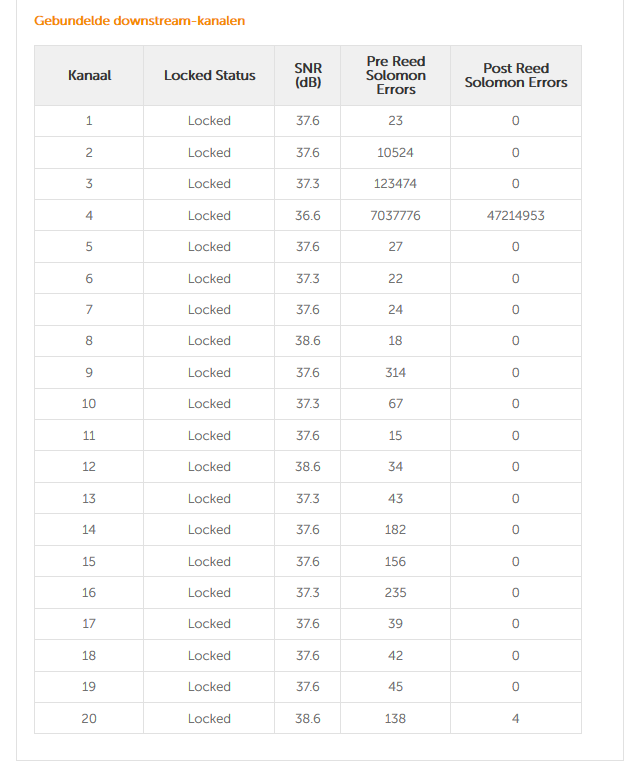Click the SNR value 36.6
Image resolution: width=637 pixels, height=764 pixels.
tap(307, 215)
